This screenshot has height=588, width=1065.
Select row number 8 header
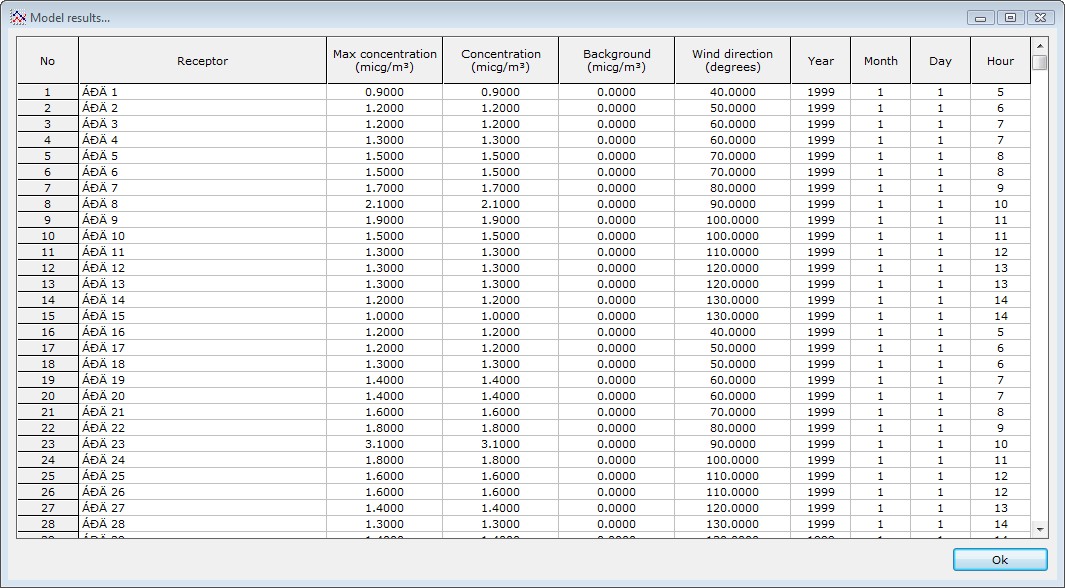point(47,204)
